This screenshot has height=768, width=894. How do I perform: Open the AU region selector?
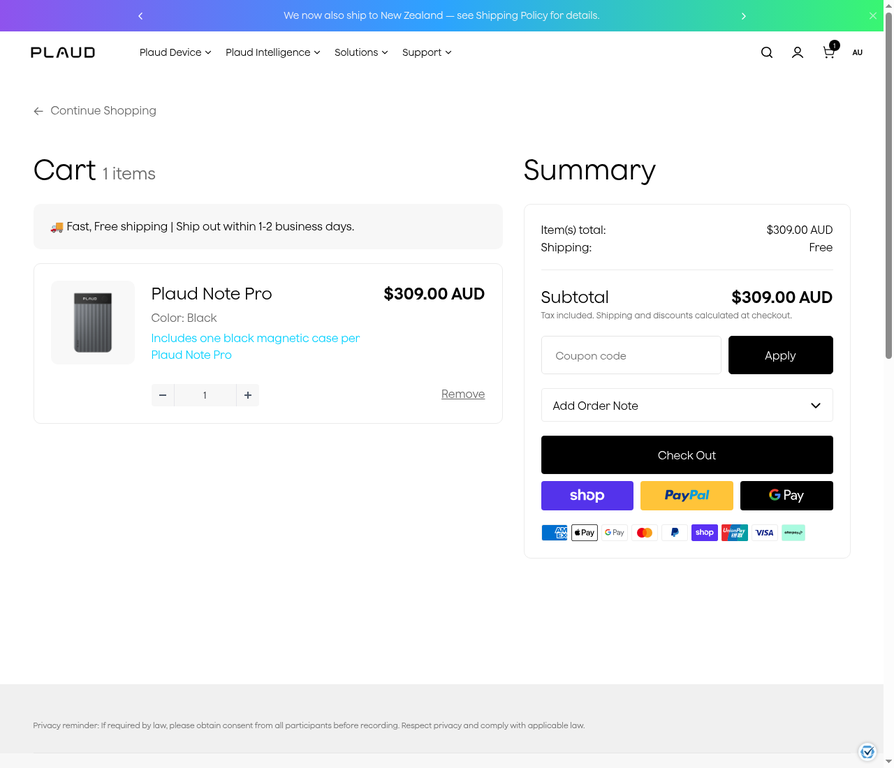point(857,52)
